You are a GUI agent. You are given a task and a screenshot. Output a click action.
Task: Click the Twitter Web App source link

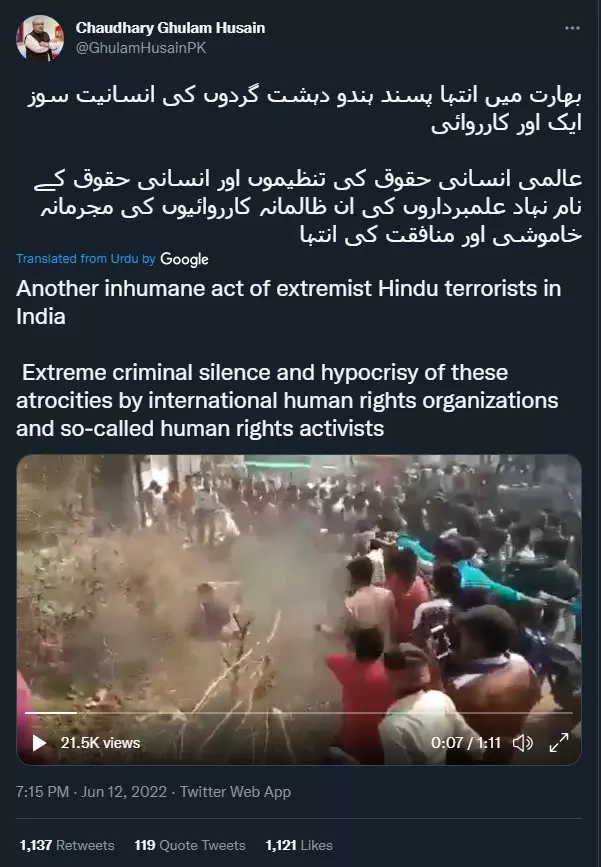click(235, 792)
